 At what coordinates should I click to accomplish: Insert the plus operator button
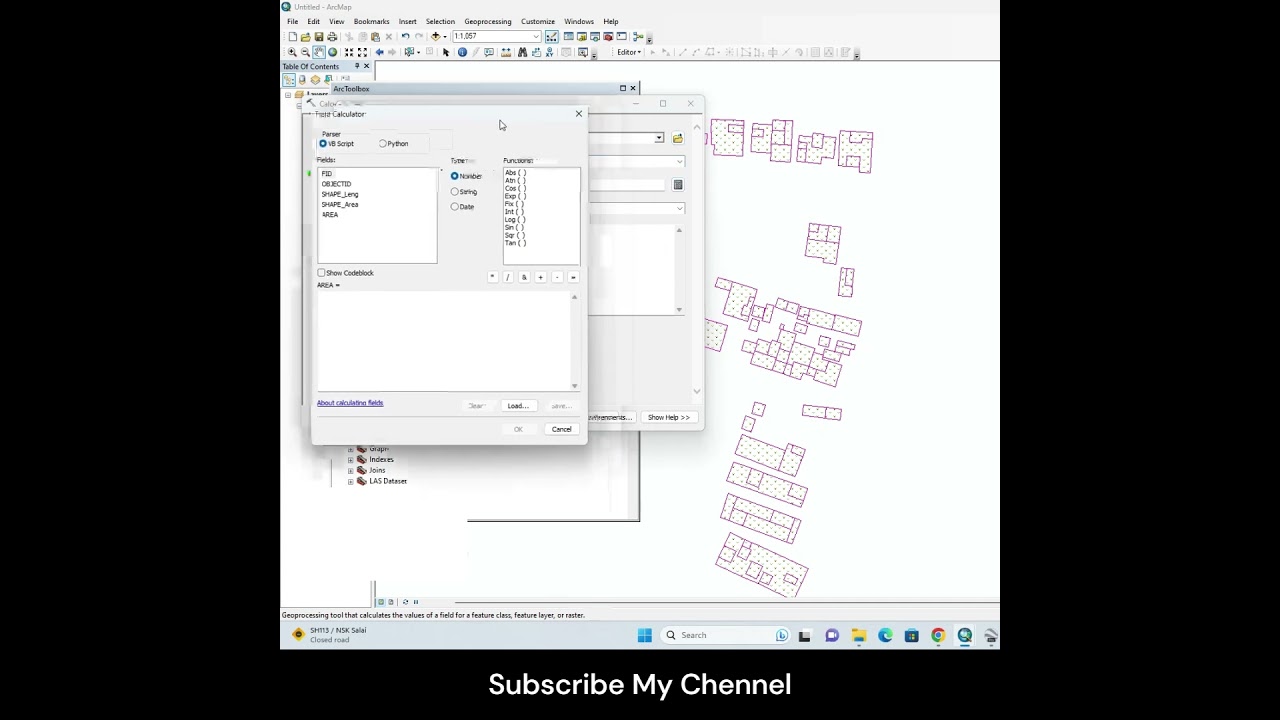(x=541, y=277)
